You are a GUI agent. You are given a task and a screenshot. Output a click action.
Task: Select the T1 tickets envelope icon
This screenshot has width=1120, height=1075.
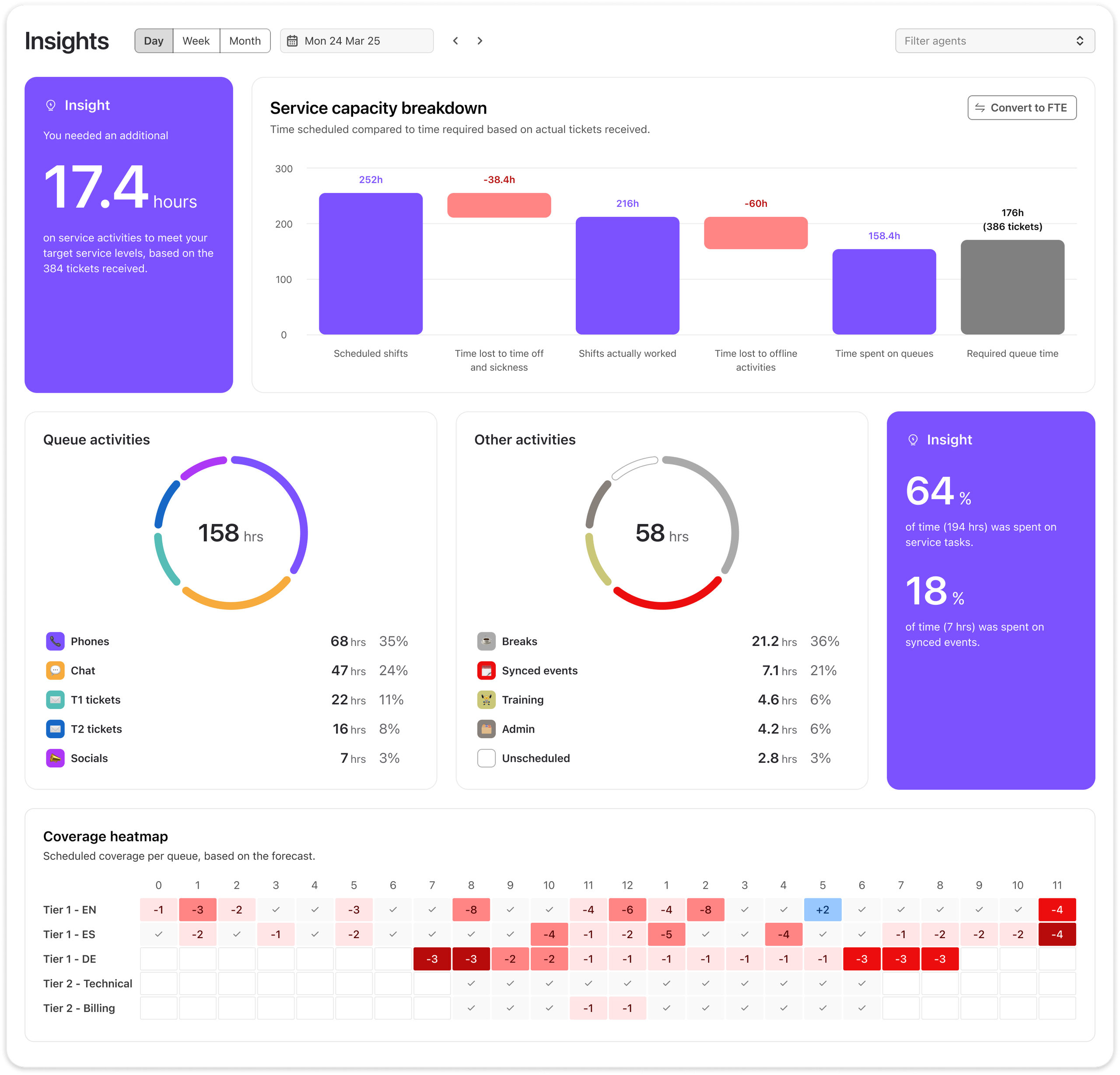(x=55, y=699)
